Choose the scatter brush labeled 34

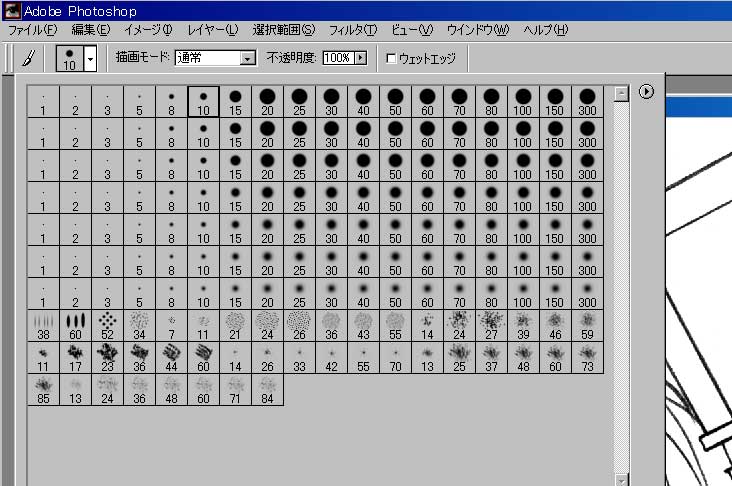pyautogui.click(x=140, y=326)
